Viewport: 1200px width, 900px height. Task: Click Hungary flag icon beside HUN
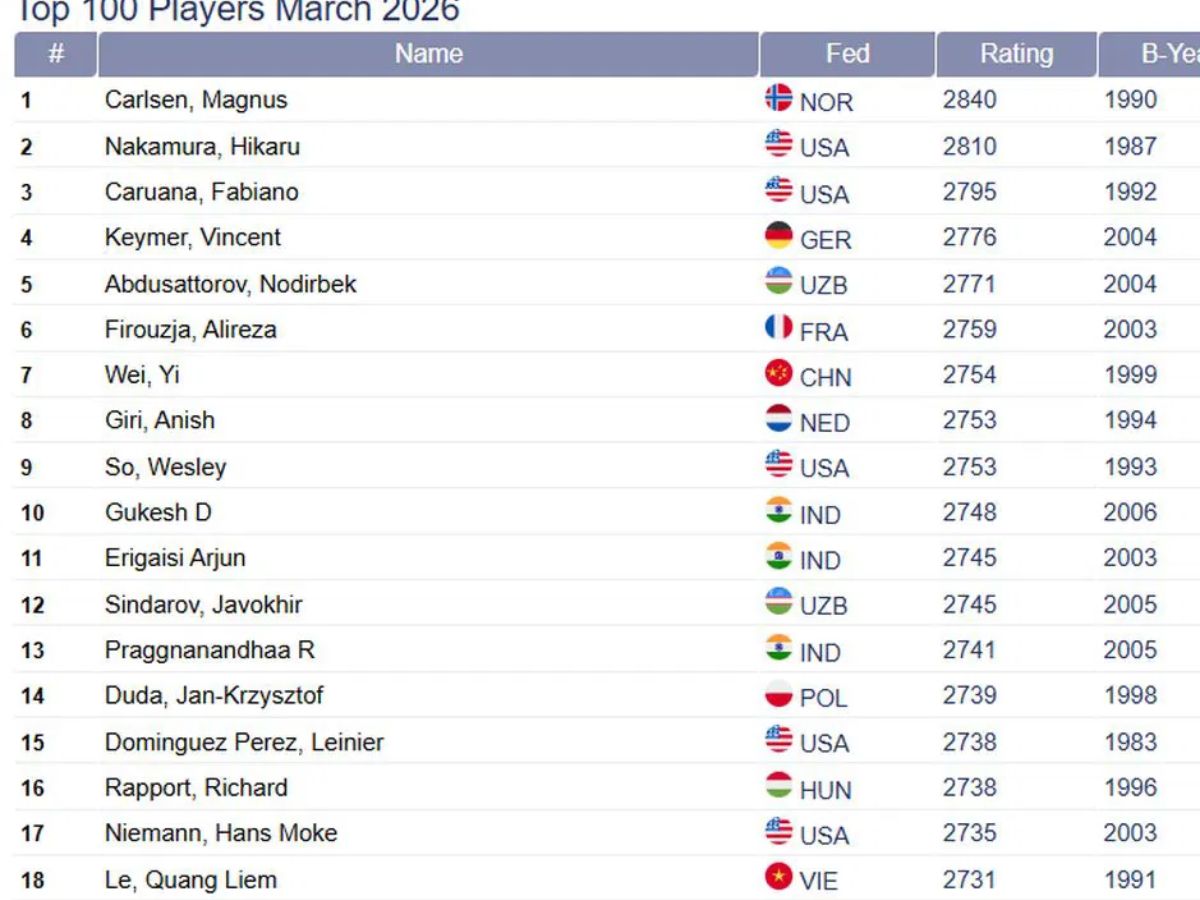point(778,787)
